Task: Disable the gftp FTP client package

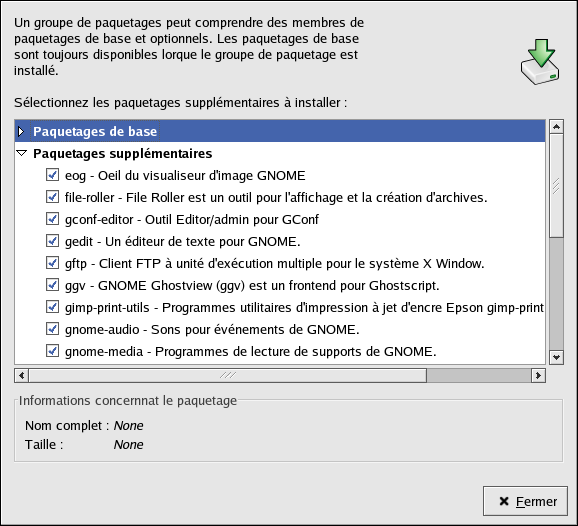Action: (x=52, y=263)
